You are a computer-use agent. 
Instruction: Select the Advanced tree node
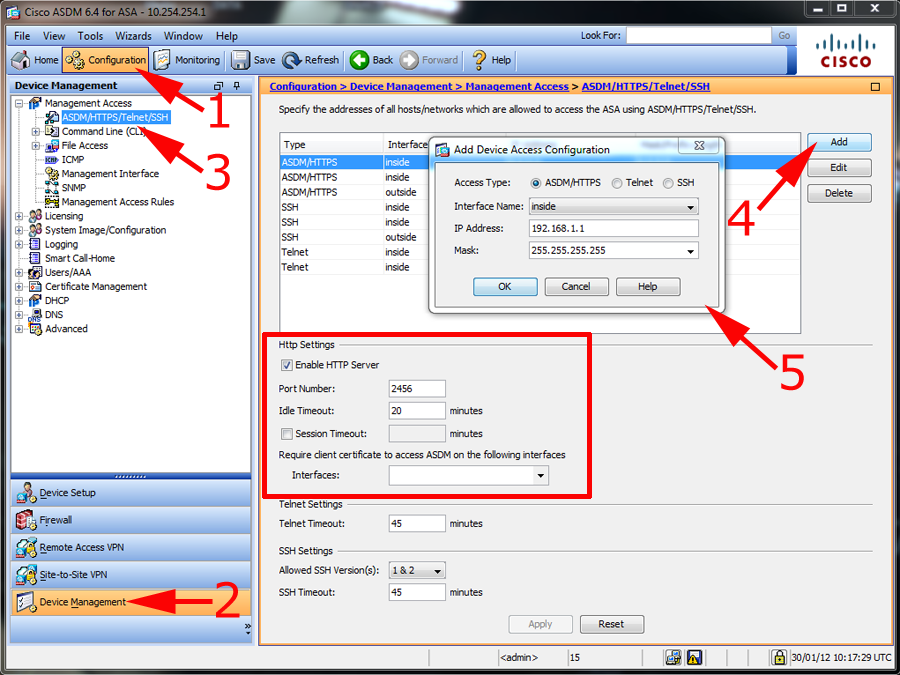click(x=66, y=328)
